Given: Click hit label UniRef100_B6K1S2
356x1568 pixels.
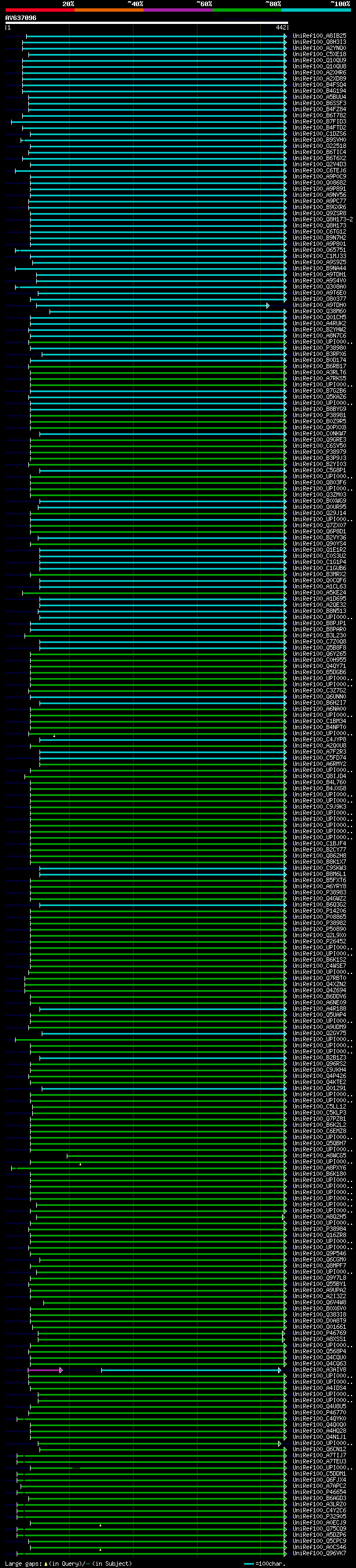Looking at the screenshot, I should (319, 959).
